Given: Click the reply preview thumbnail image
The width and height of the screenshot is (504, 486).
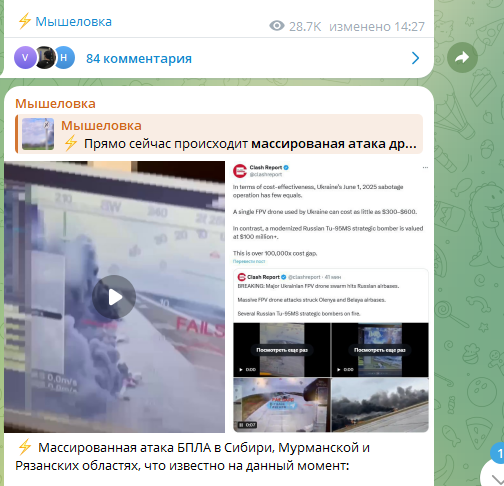Looking at the screenshot, I should [x=38, y=134].
